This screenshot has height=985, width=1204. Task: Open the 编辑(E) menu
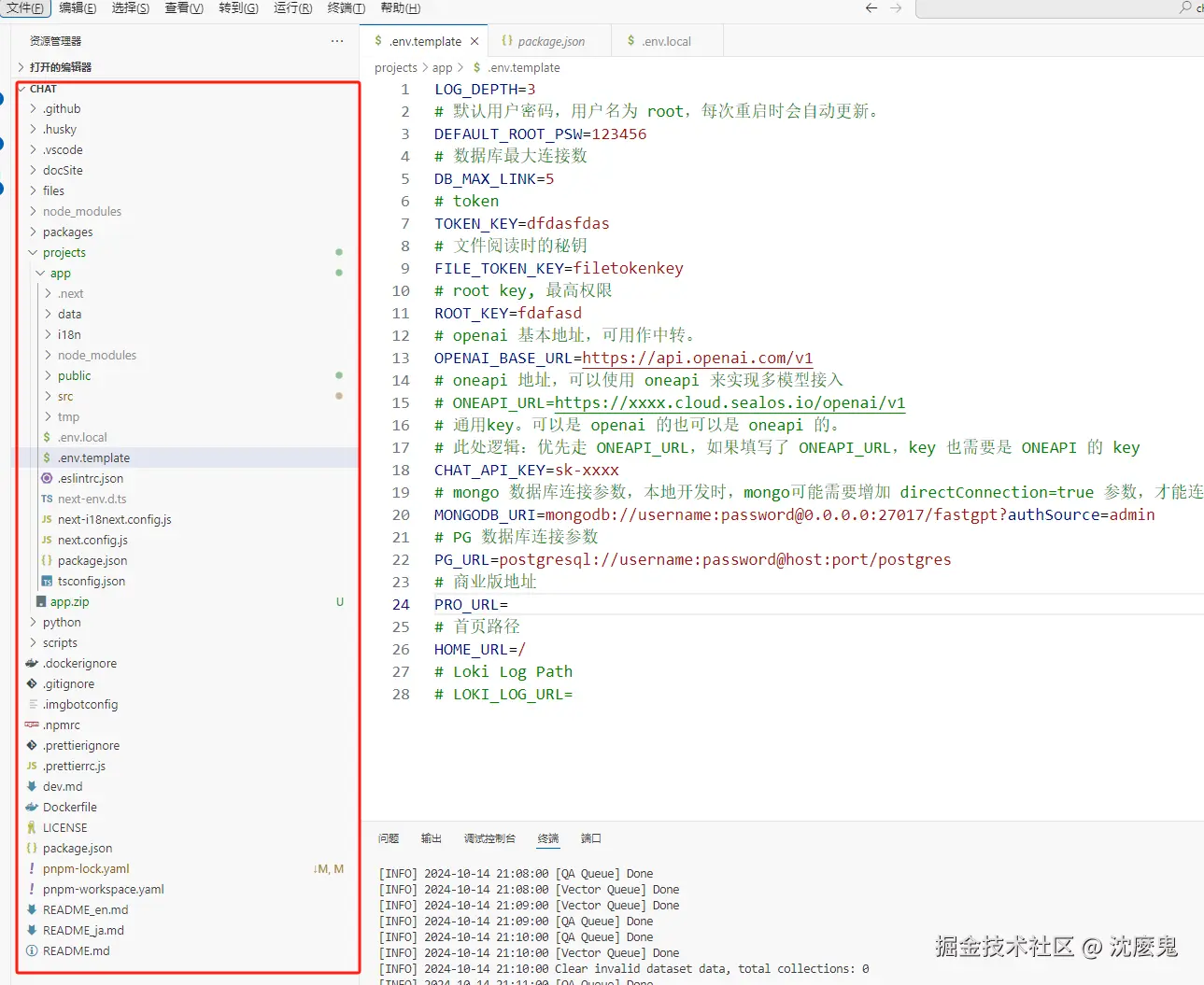click(x=78, y=7)
